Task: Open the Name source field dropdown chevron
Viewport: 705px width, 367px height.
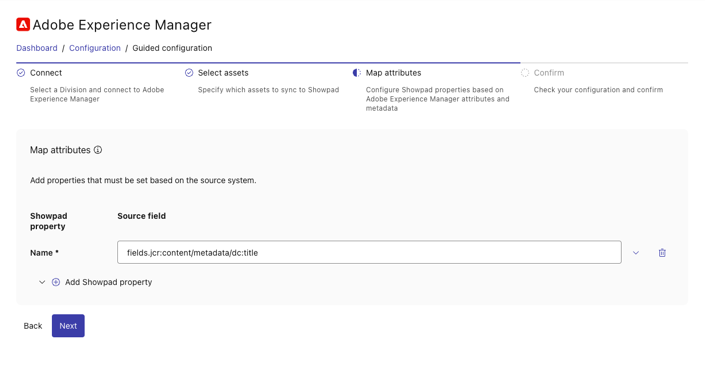Action: pyautogui.click(x=636, y=253)
